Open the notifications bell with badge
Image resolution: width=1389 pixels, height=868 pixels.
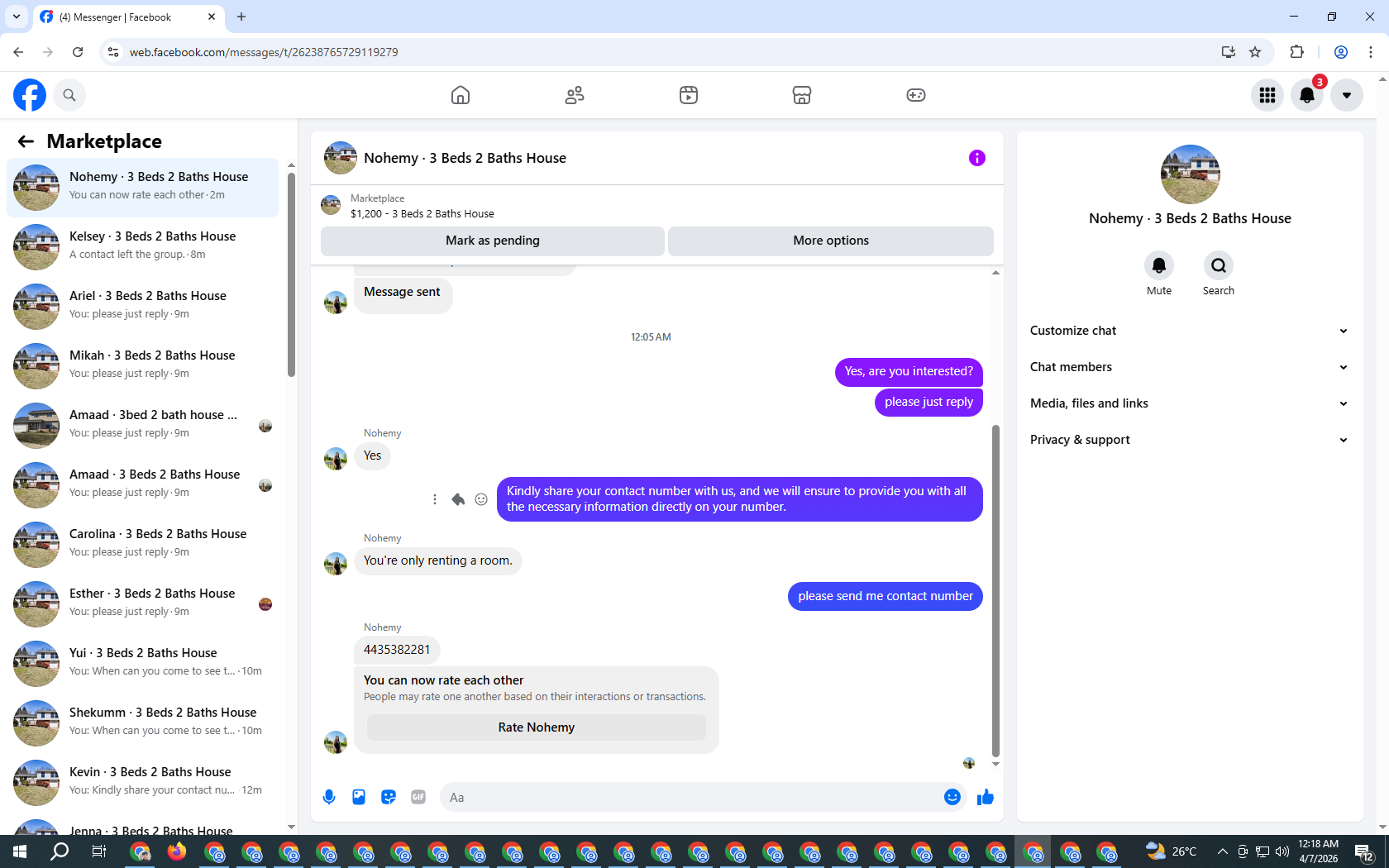pyautogui.click(x=1307, y=95)
